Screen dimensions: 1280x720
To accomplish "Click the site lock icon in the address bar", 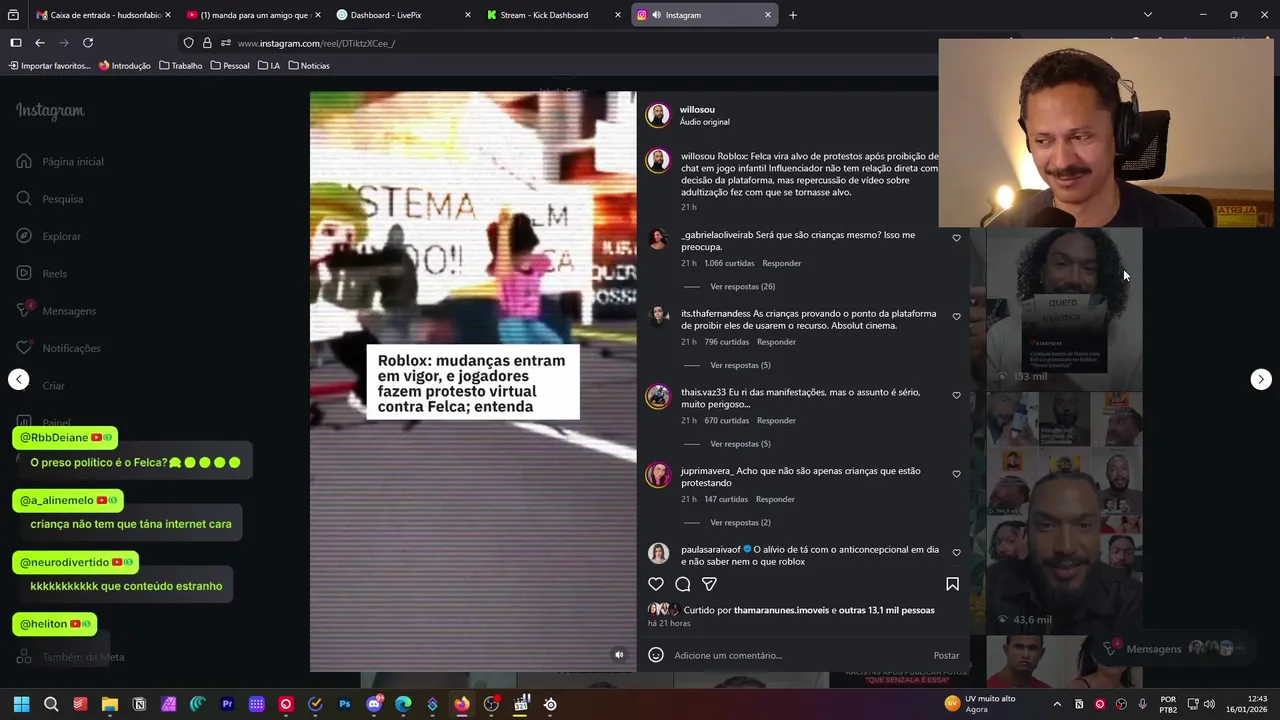I will point(207,43).
